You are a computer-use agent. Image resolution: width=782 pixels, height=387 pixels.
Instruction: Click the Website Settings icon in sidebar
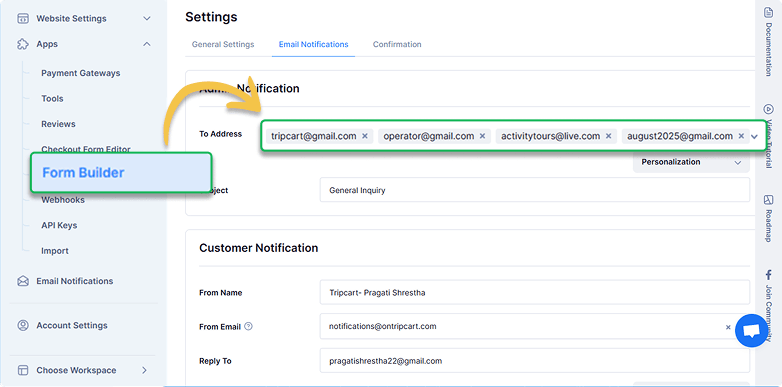tap(23, 18)
